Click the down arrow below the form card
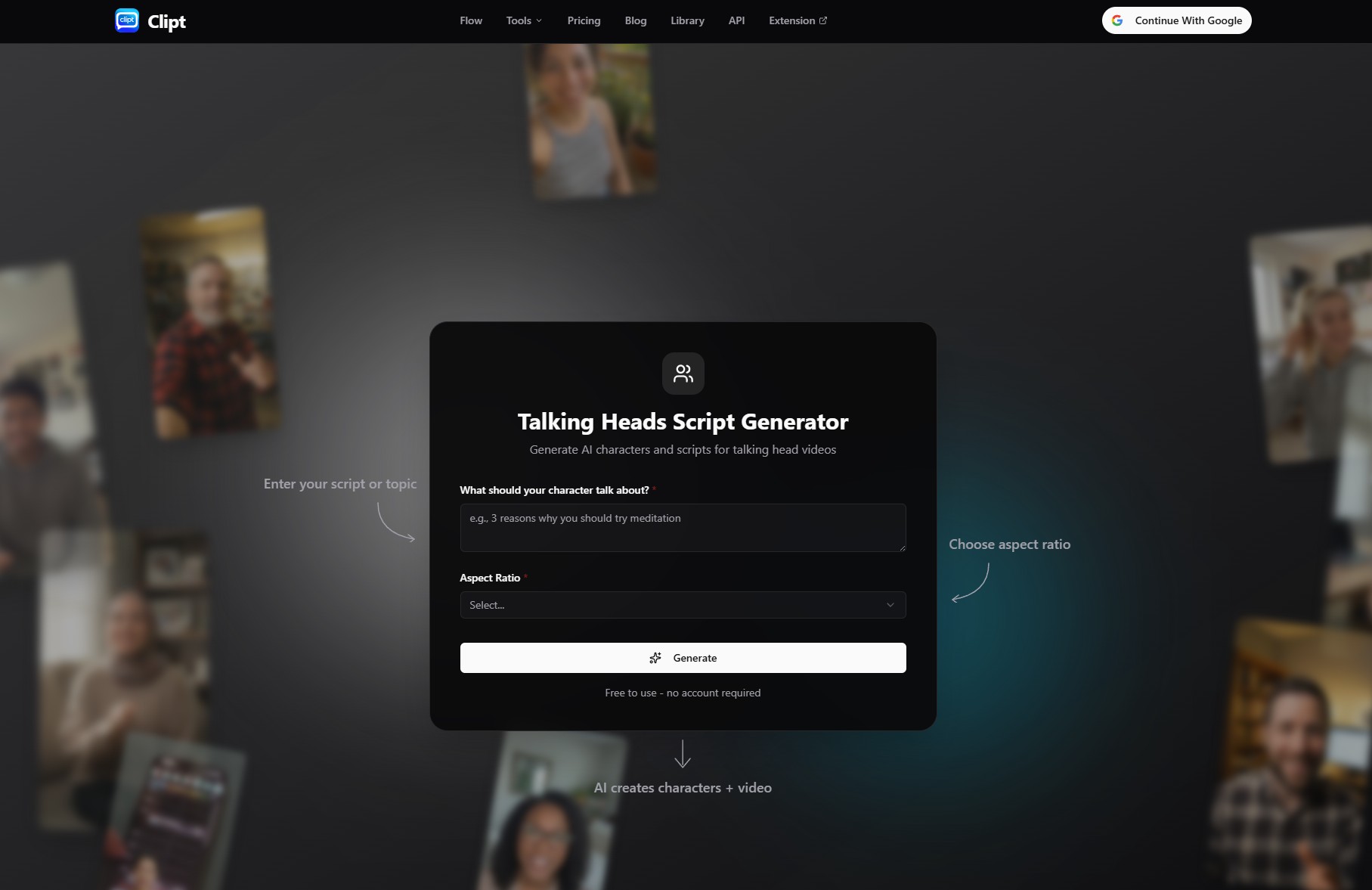The image size is (1372, 890). click(x=683, y=754)
